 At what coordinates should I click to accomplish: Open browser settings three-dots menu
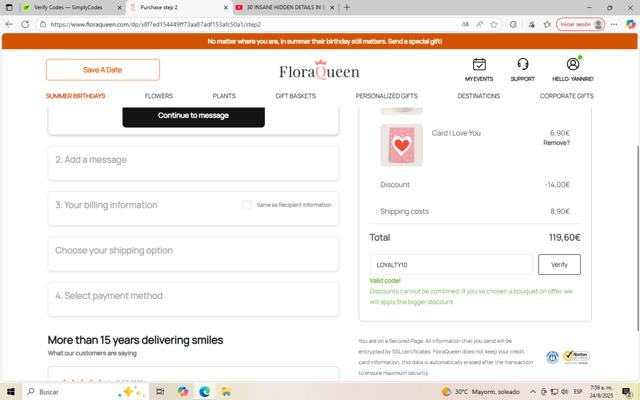point(614,24)
